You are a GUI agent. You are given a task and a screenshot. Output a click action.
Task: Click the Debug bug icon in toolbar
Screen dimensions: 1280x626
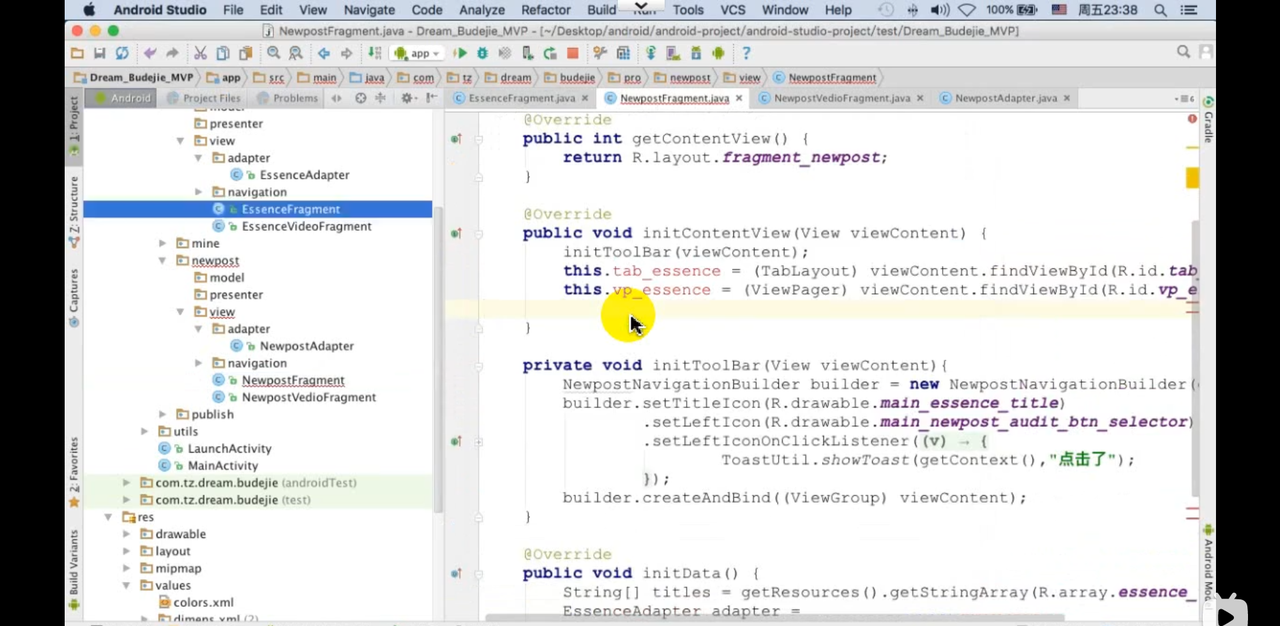pos(483,53)
